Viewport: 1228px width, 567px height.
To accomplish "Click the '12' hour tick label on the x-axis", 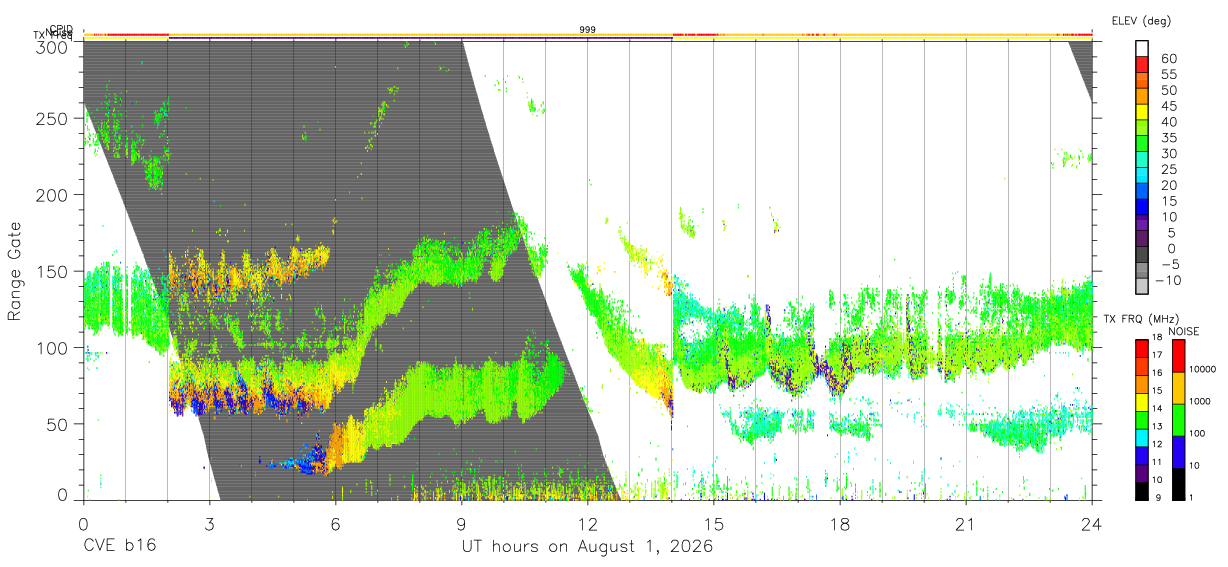I will (587, 524).
